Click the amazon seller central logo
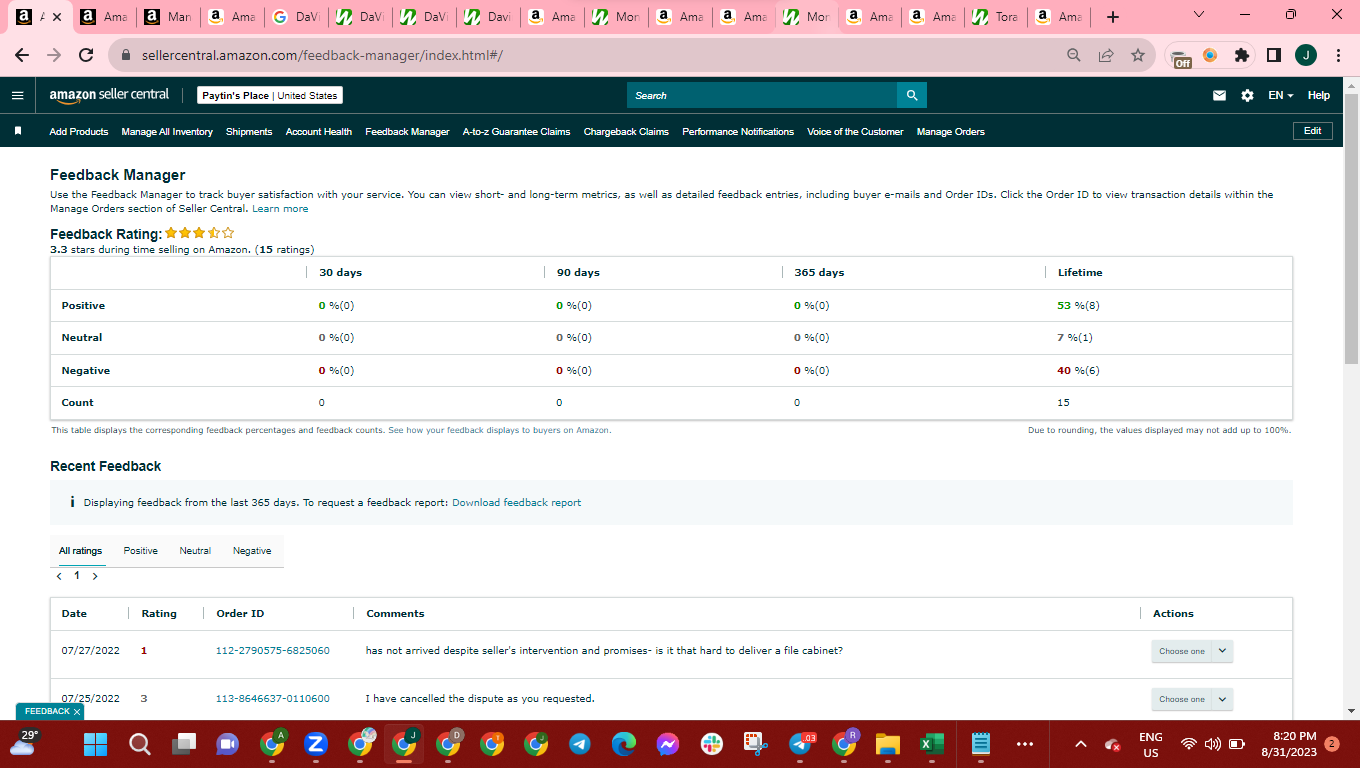The width and height of the screenshot is (1360, 768). [110, 95]
